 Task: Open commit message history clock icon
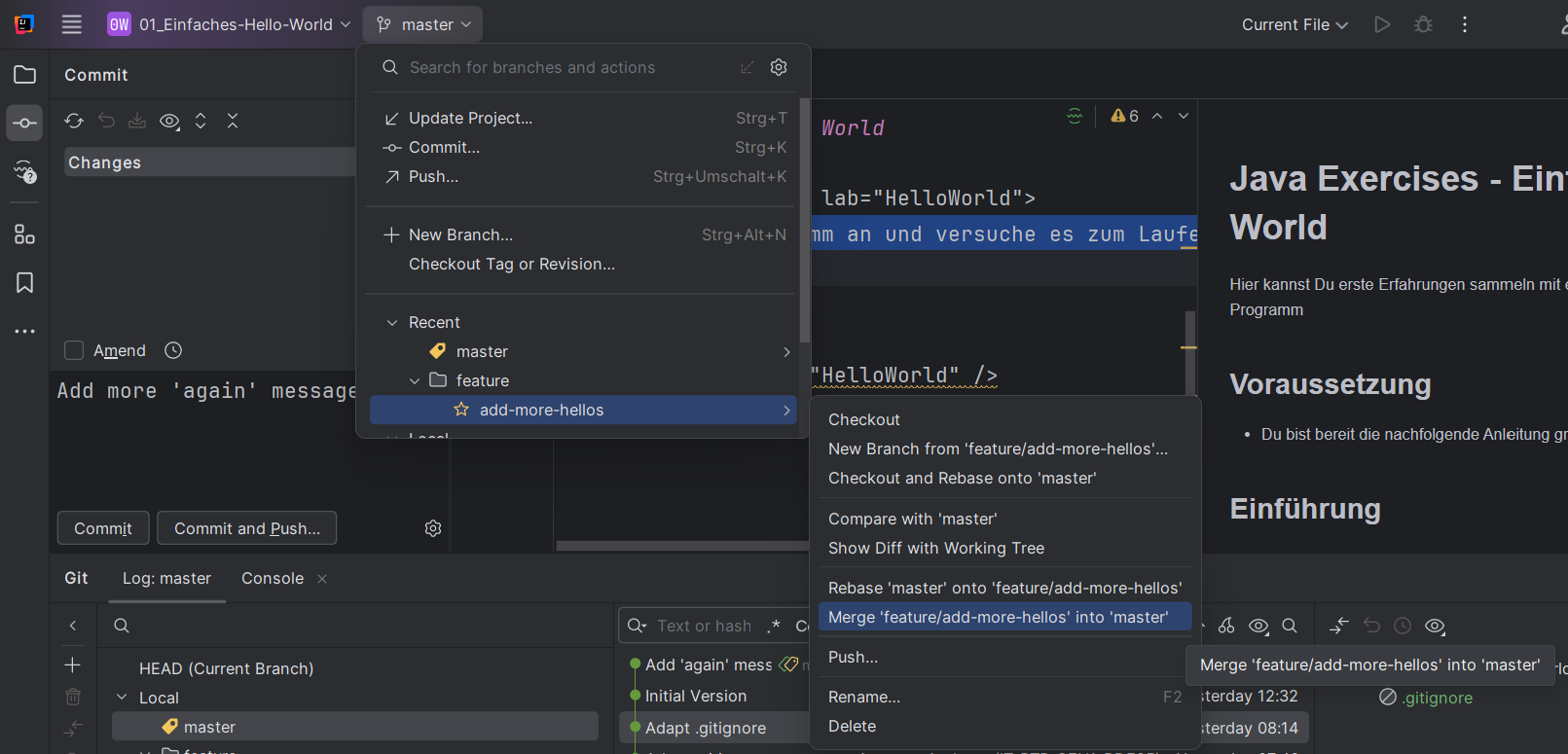pyautogui.click(x=173, y=350)
